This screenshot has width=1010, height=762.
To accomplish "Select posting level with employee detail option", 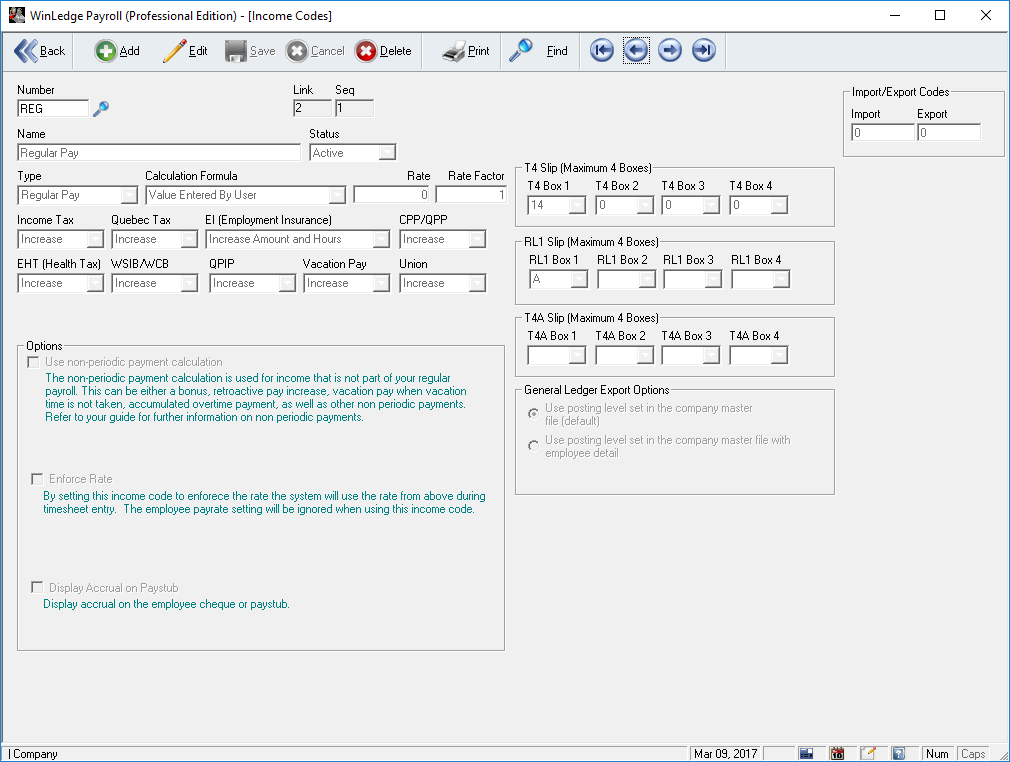I will click(534, 446).
